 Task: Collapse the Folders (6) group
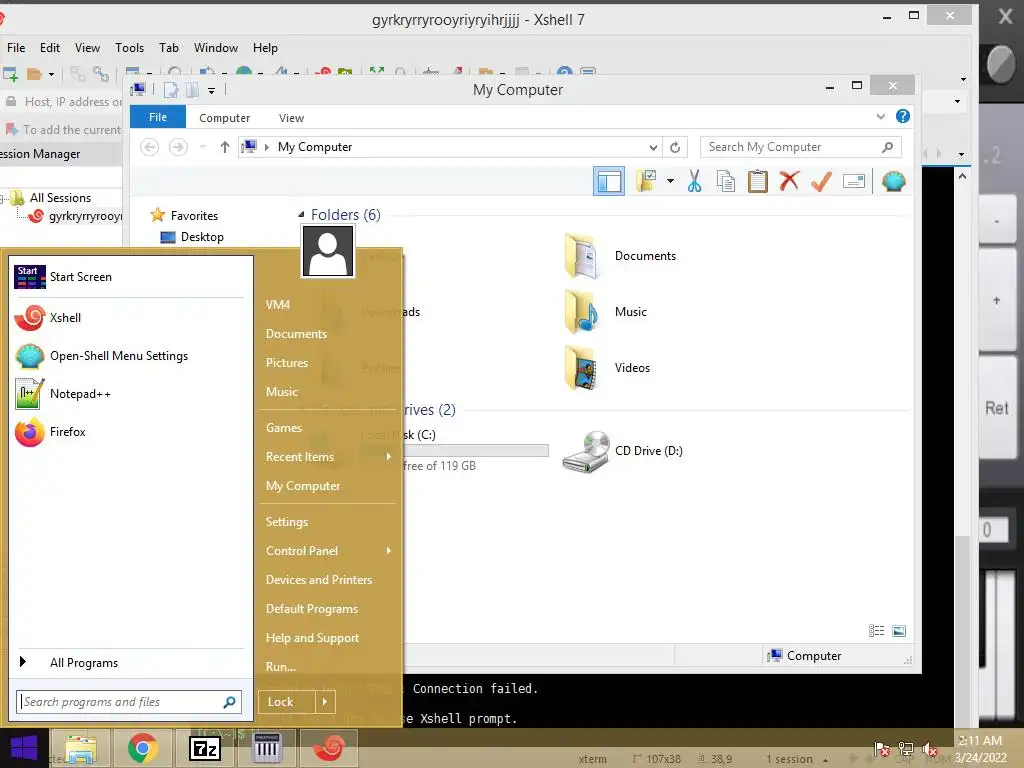301,215
